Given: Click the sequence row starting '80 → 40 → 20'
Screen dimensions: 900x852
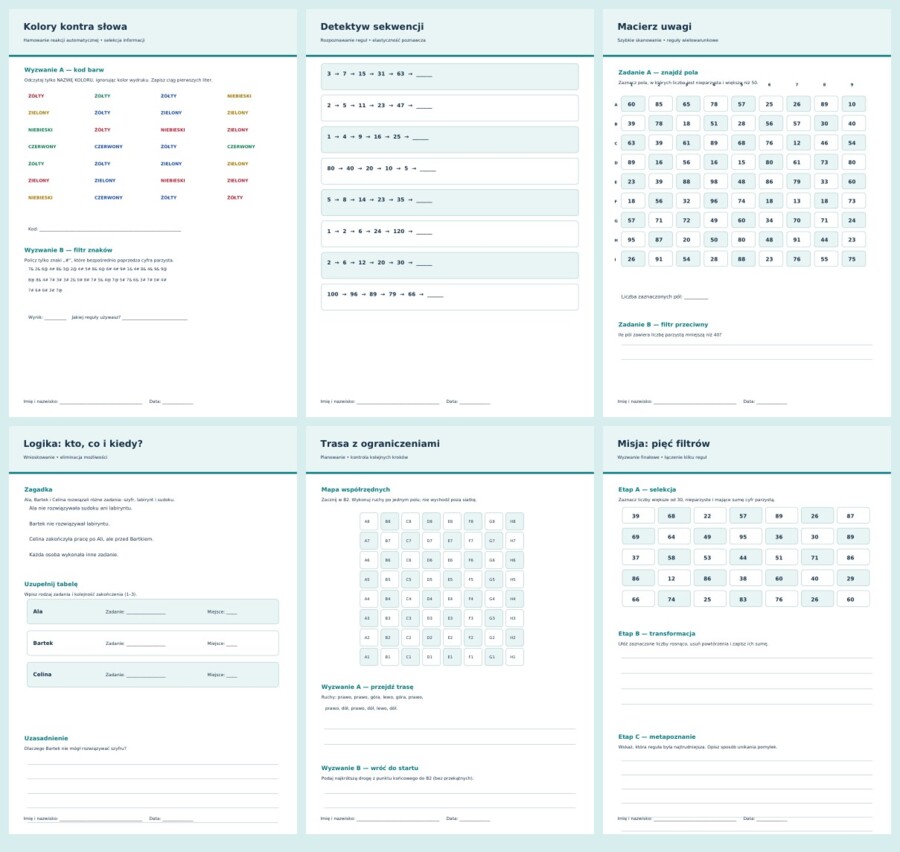Looking at the screenshot, I should [x=449, y=171].
